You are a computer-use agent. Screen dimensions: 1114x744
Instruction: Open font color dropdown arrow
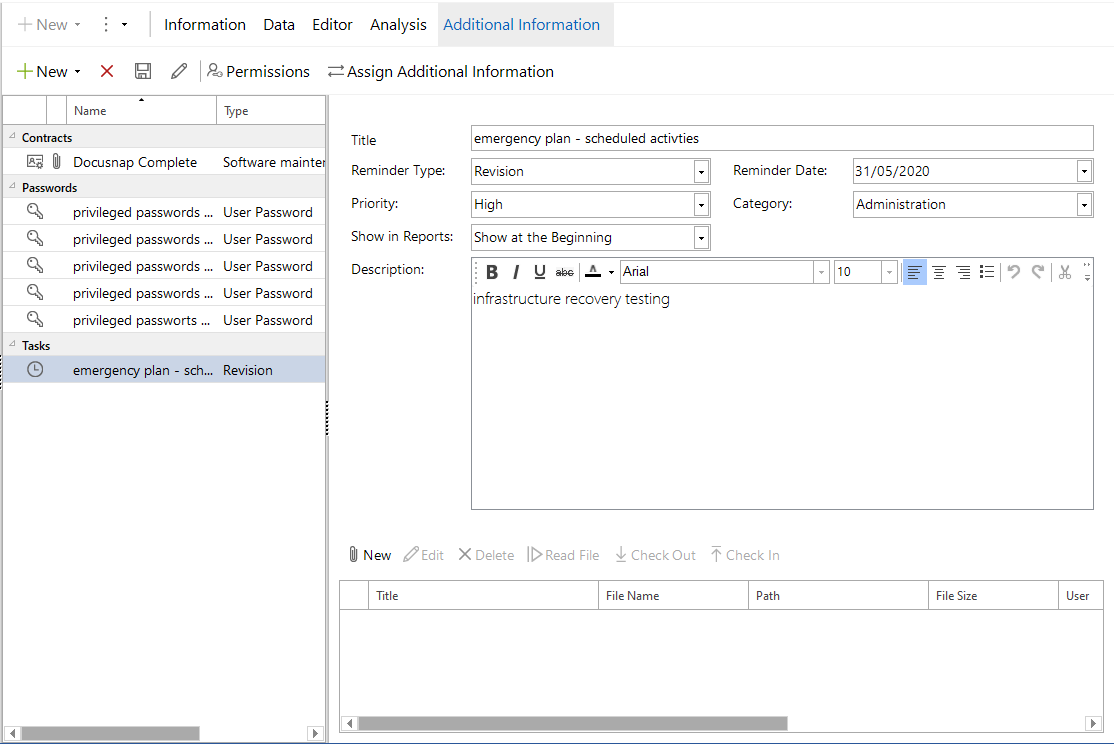tap(611, 272)
